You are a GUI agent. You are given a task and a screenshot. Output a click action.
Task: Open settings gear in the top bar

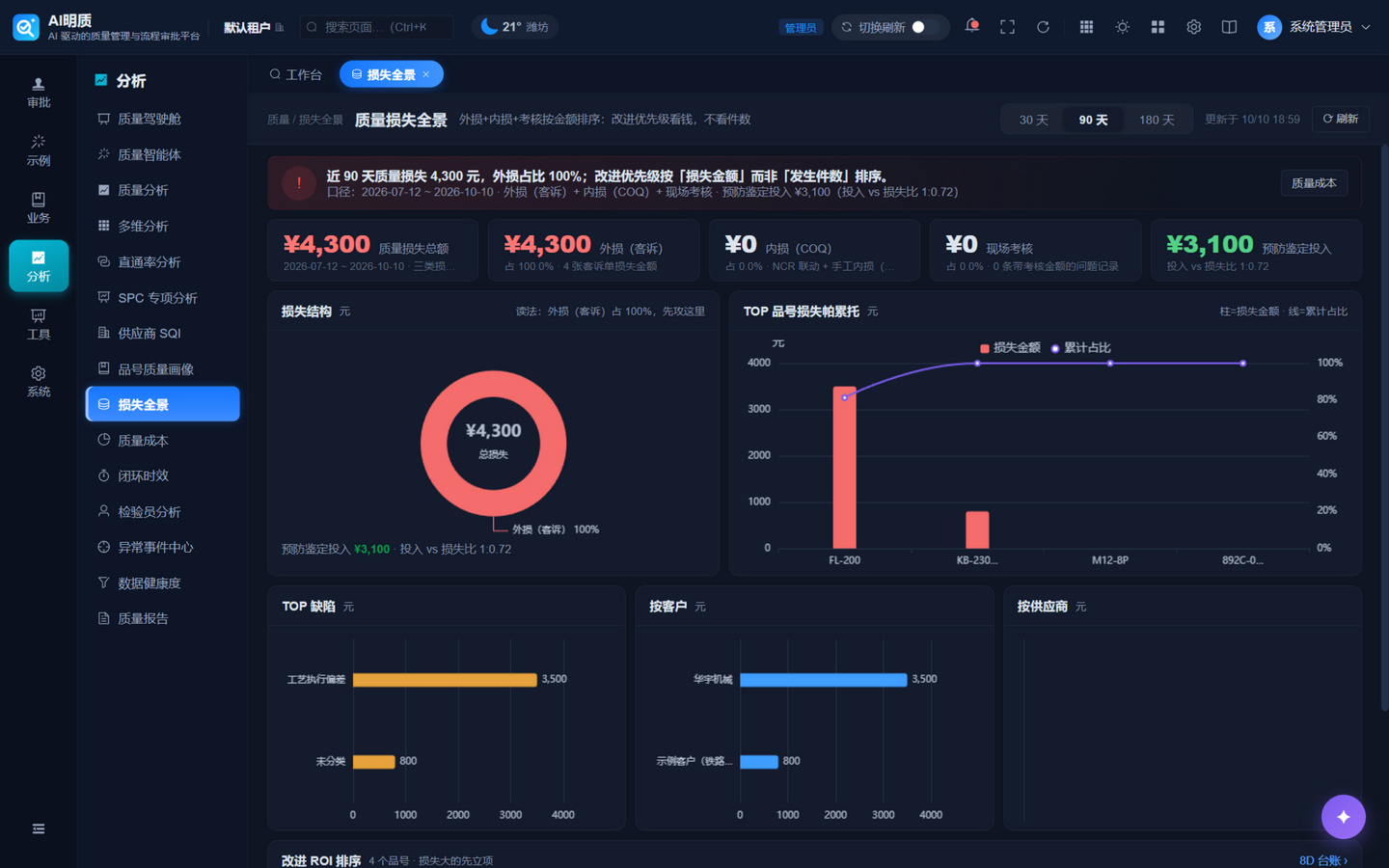click(x=1193, y=27)
